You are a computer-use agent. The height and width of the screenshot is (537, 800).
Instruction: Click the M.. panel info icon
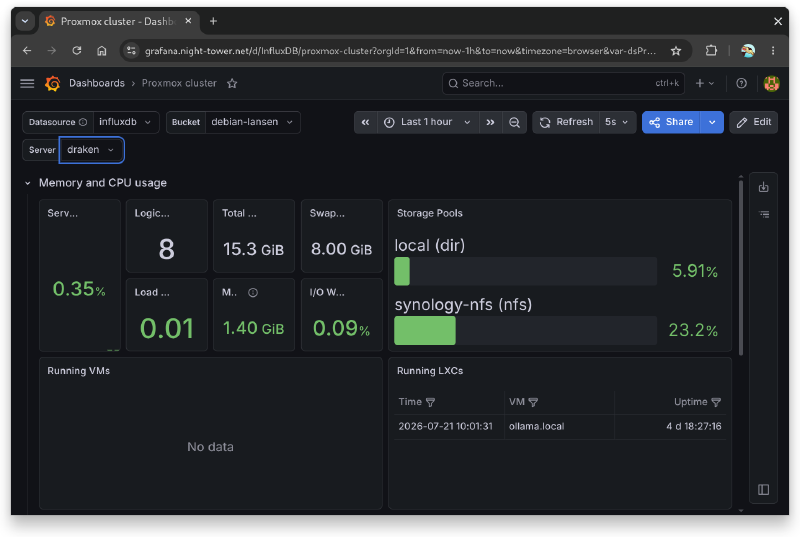point(253,292)
